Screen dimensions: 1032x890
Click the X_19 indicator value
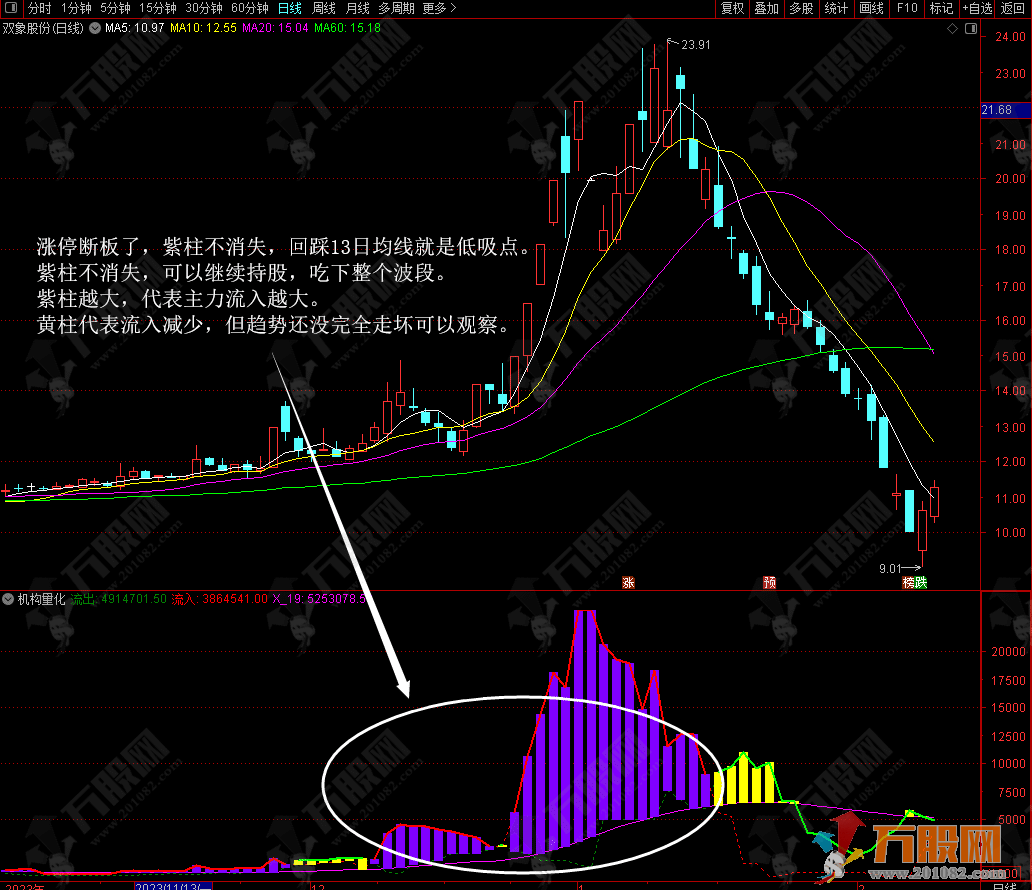coord(319,599)
